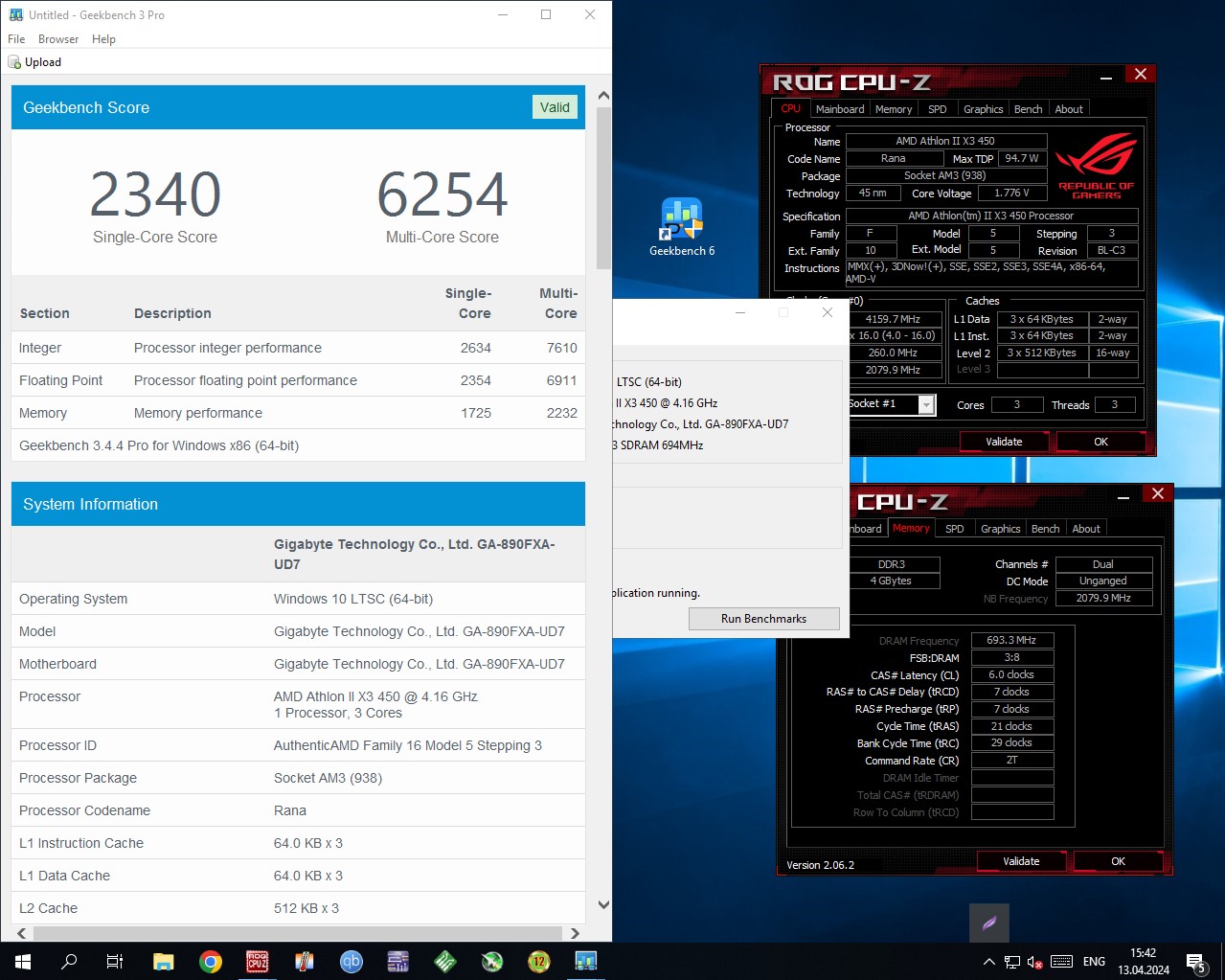Select the CPU tab in top CPU-Z window

pyautogui.click(x=790, y=108)
